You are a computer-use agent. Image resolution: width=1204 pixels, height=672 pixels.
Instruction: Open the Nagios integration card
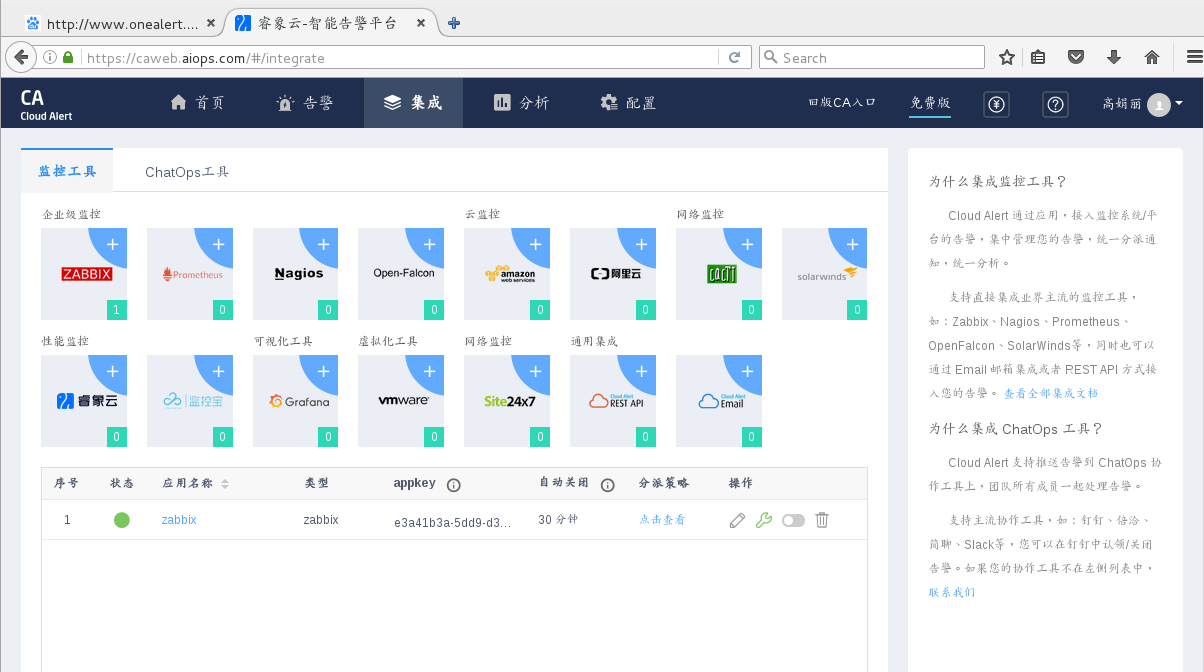pyautogui.click(x=295, y=274)
